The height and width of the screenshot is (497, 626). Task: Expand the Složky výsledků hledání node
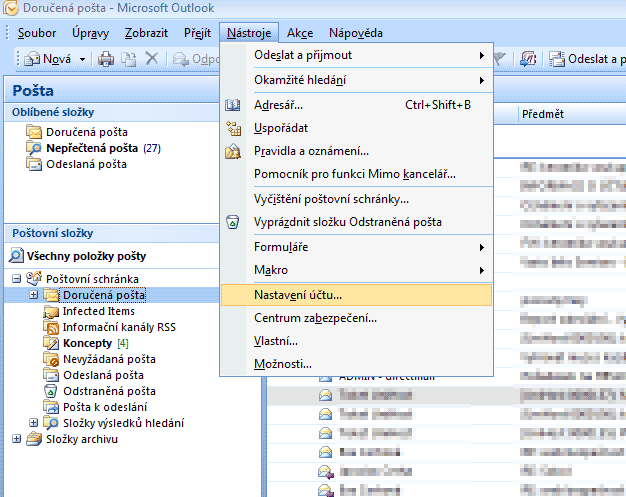tap(34, 422)
